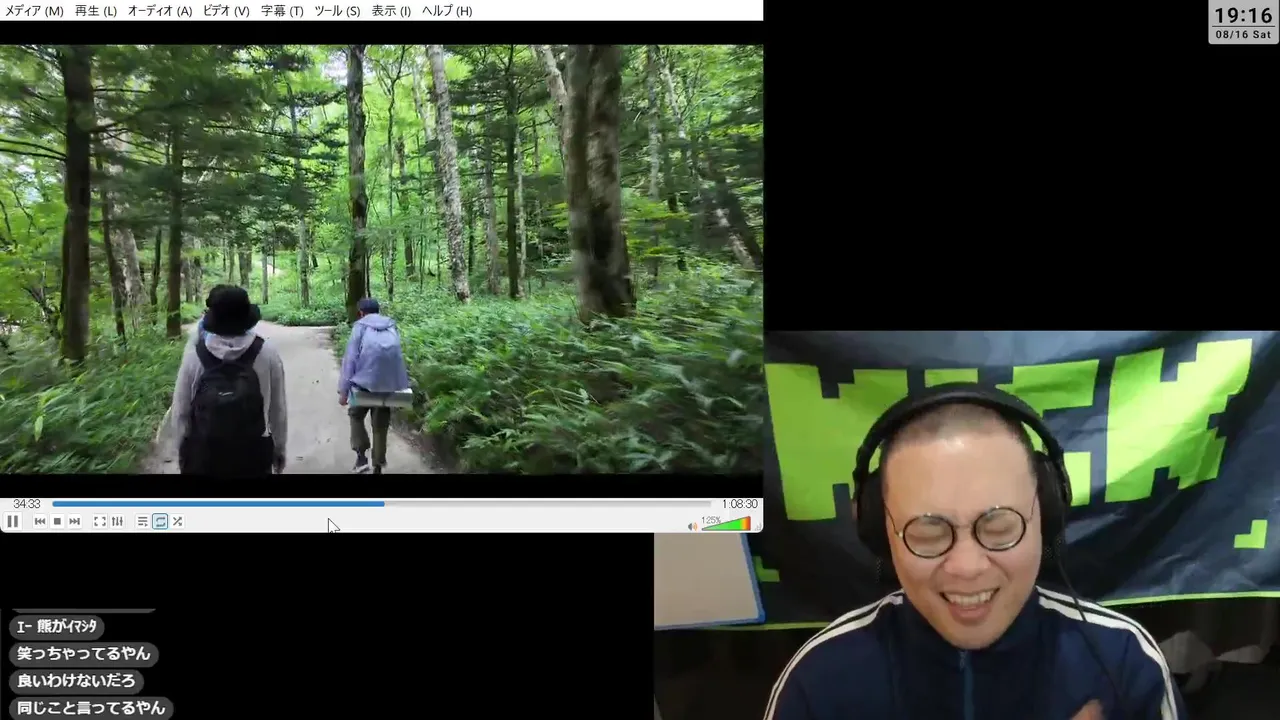The image size is (1280, 720).
Task: Click the streamer webcam feed
Action: pos(967,525)
